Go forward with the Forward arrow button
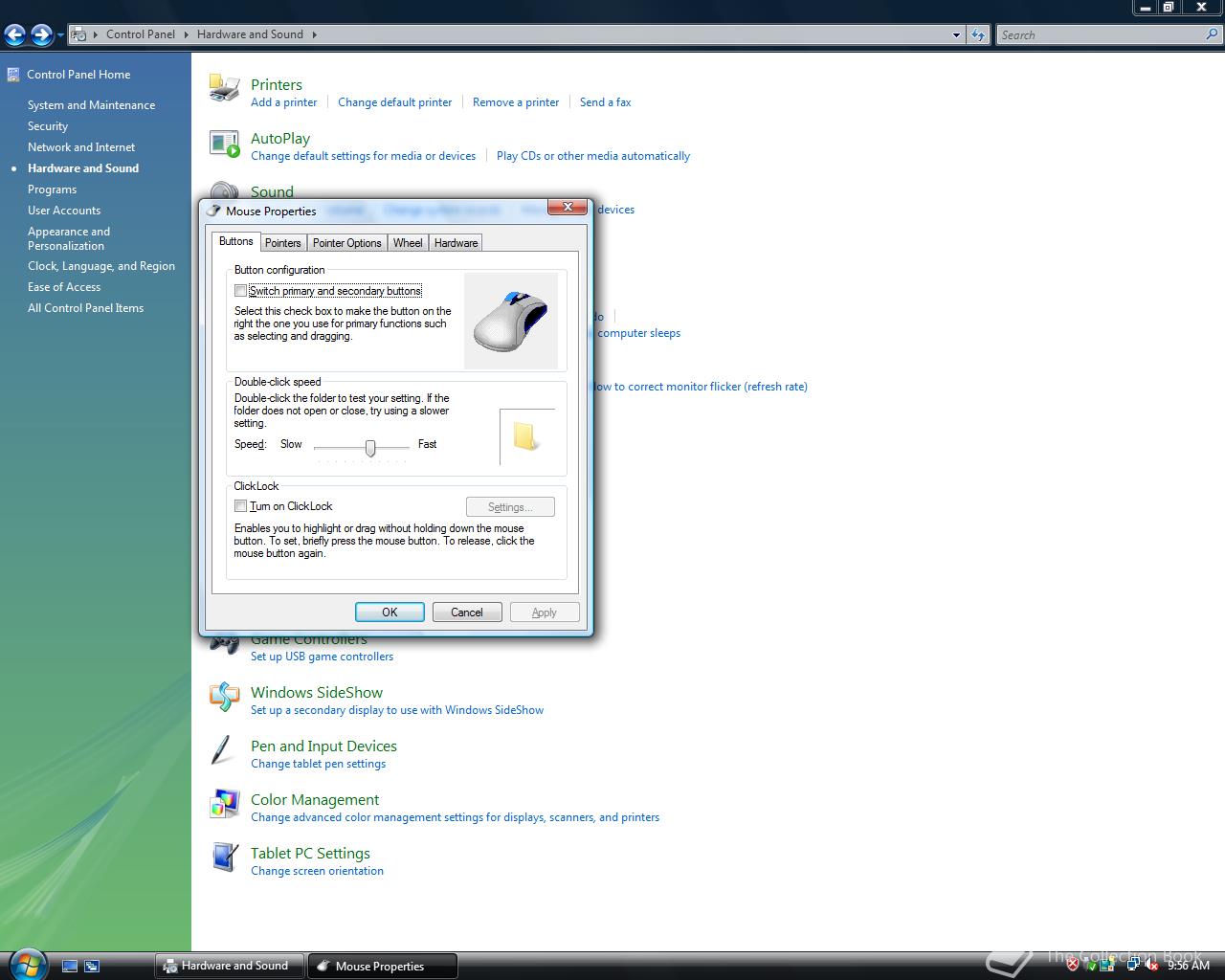The width and height of the screenshot is (1225, 980). pos(41,35)
